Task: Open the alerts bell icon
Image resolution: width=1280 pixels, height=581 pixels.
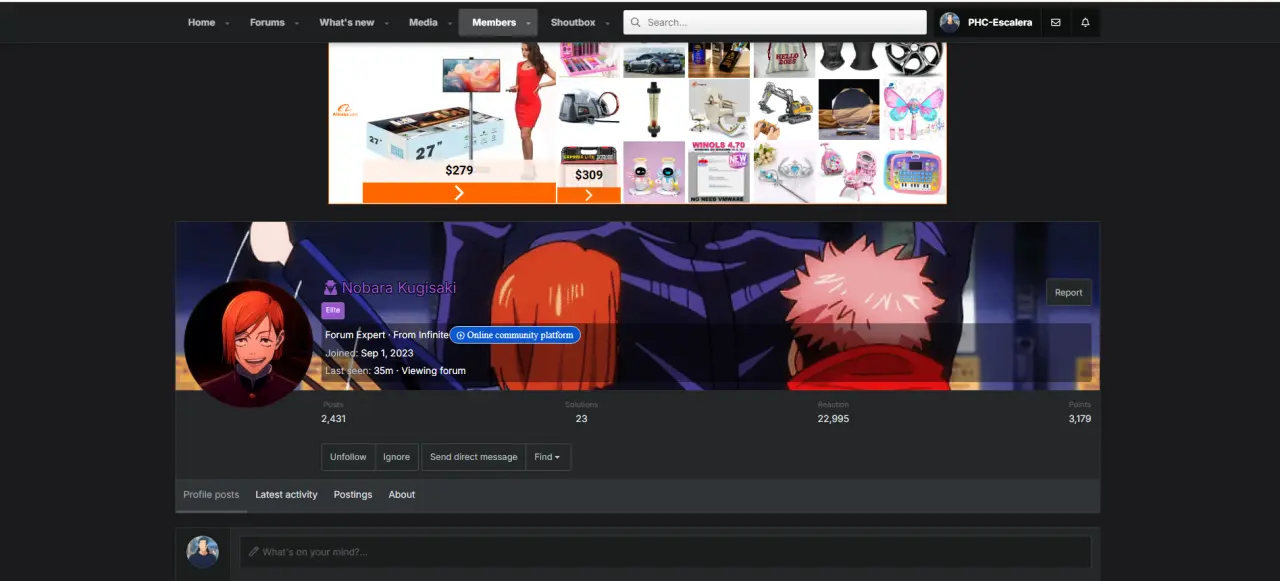Action: [1085, 22]
